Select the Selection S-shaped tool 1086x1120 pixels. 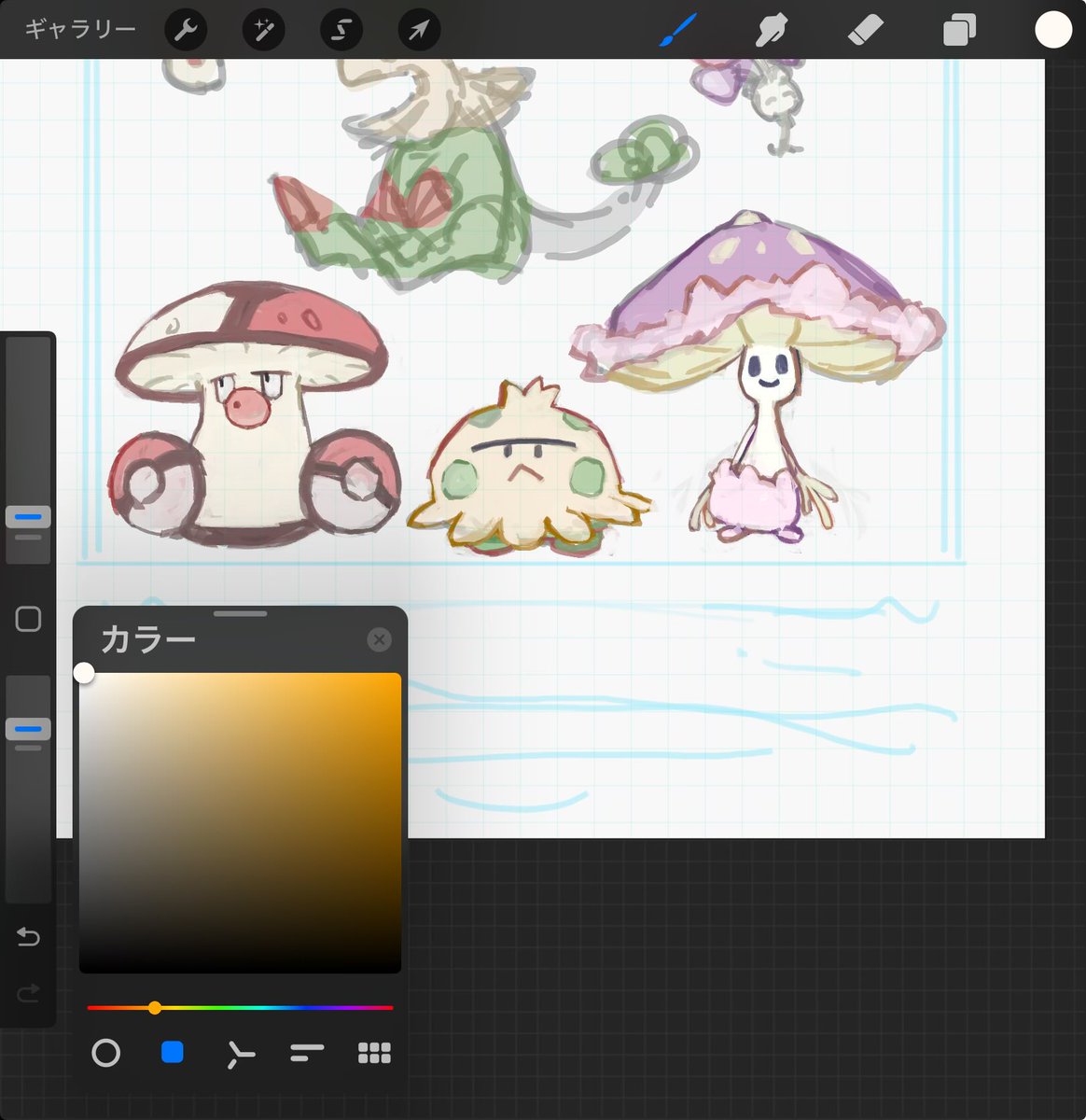click(341, 31)
